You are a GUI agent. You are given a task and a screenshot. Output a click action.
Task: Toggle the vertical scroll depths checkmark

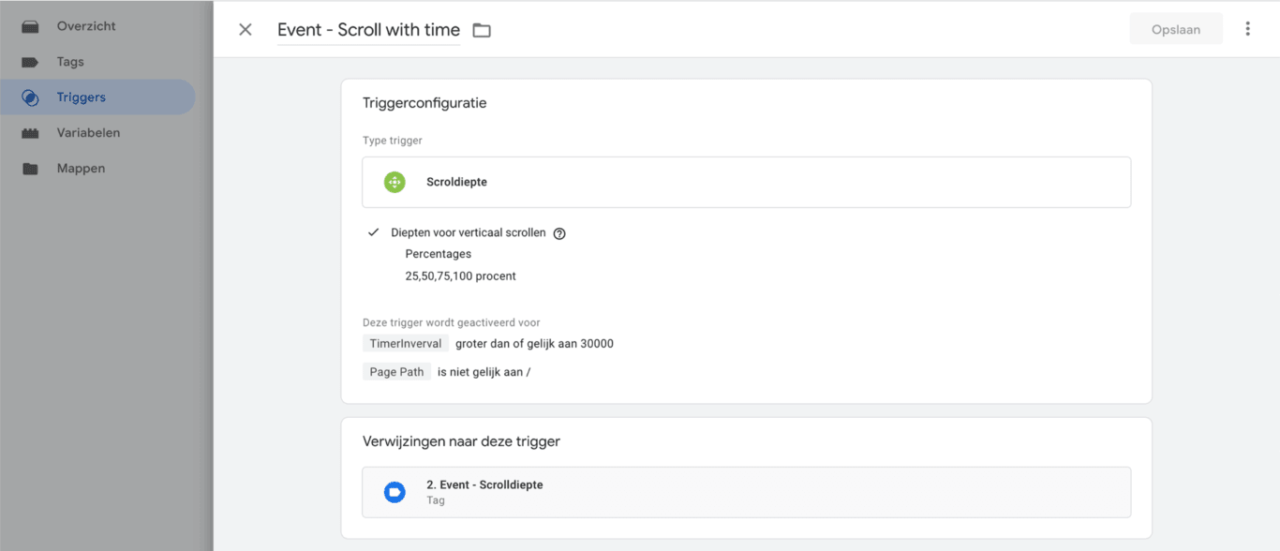[x=373, y=232]
